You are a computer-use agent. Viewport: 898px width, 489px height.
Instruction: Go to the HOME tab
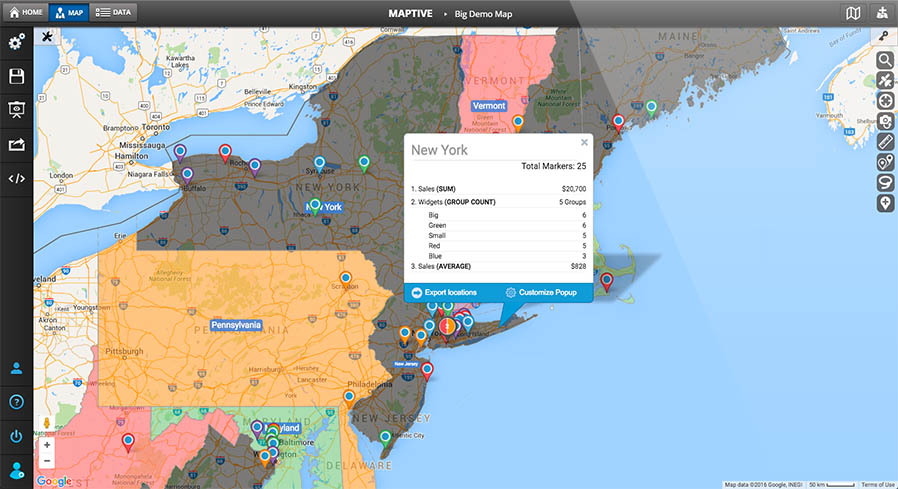26,12
